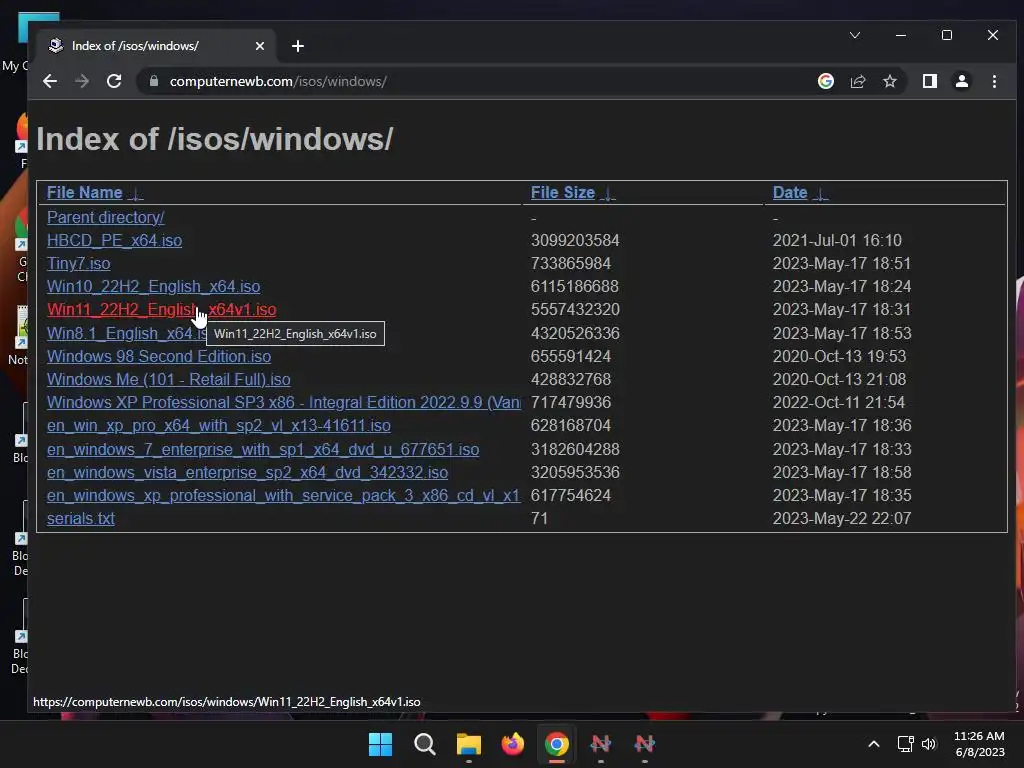The height and width of the screenshot is (768, 1024).
Task: Download en_windows_vista_enterprise_sp2 iso
Action: tap(248, 472)
